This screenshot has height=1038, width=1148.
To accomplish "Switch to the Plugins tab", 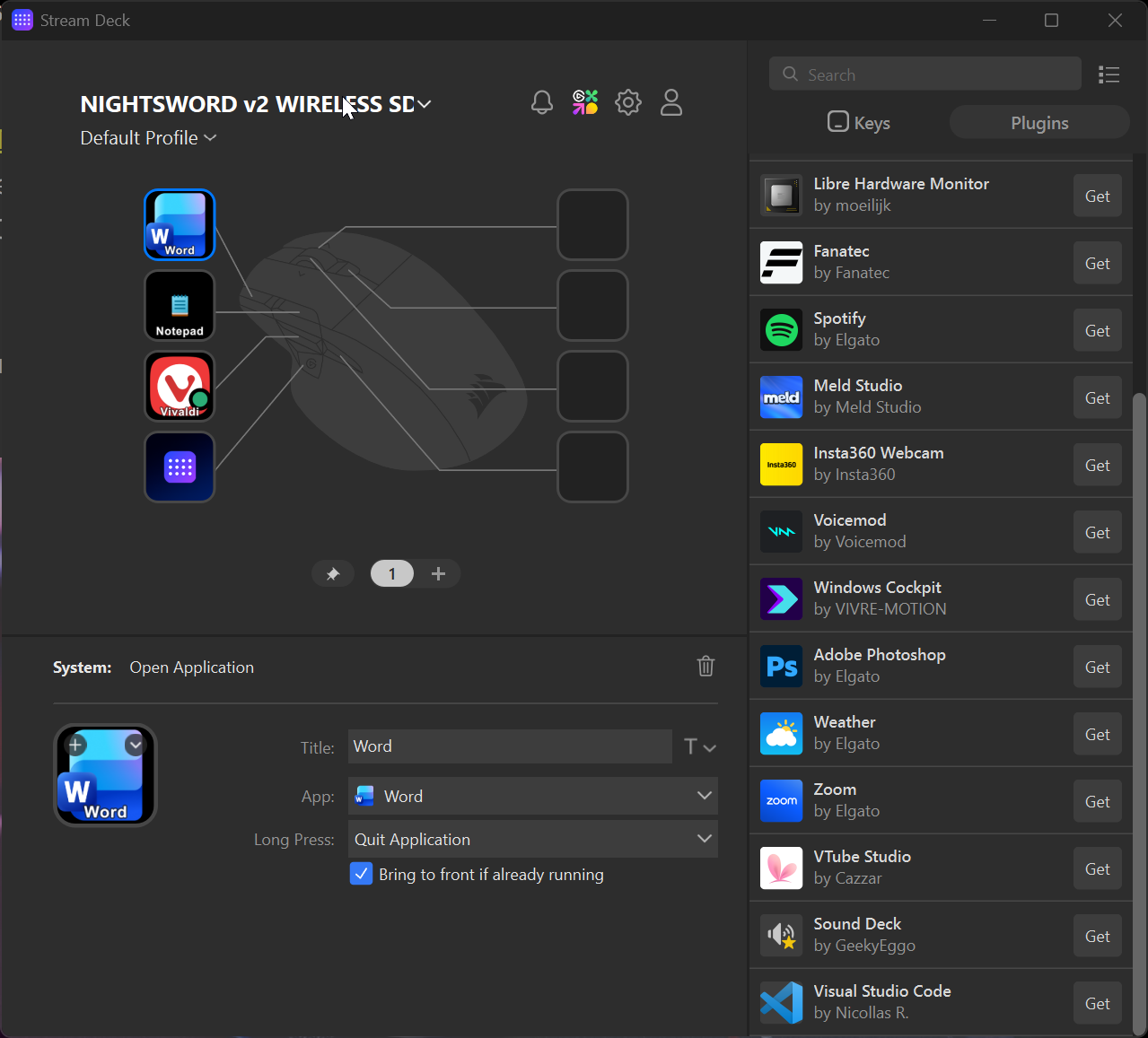I will [1039, 123].
